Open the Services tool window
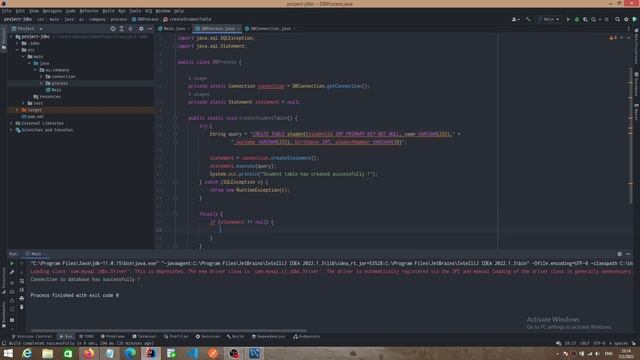Screen dimensions: 640x360 pyautogui.click(x=208, y=336)
